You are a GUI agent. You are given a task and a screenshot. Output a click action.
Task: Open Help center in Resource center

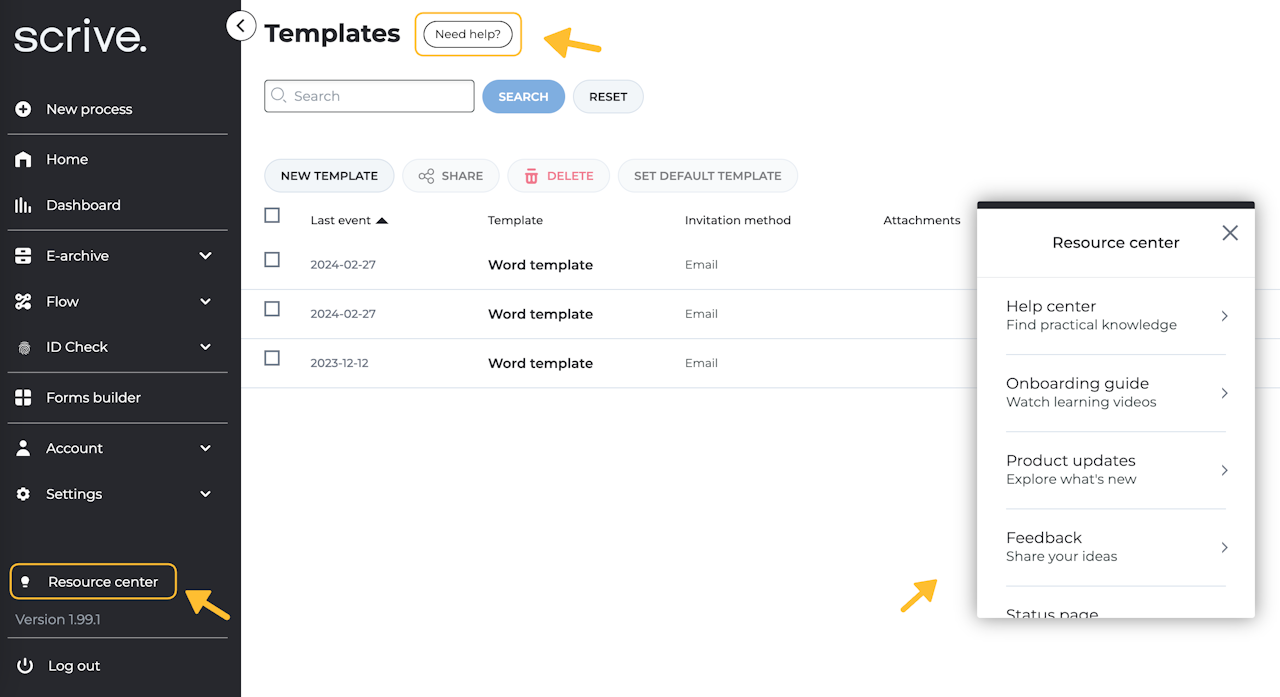tap(1115, 315)
